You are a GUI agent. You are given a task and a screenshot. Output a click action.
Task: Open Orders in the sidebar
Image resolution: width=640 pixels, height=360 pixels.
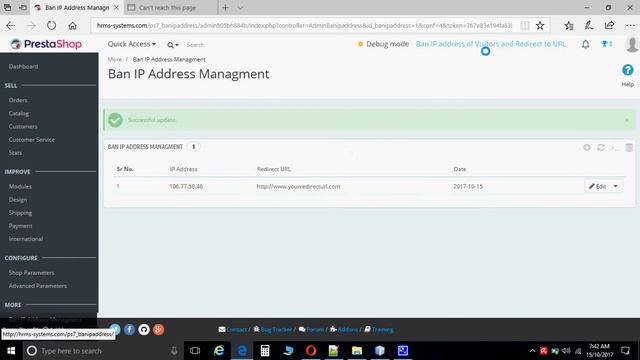point(18,100)
